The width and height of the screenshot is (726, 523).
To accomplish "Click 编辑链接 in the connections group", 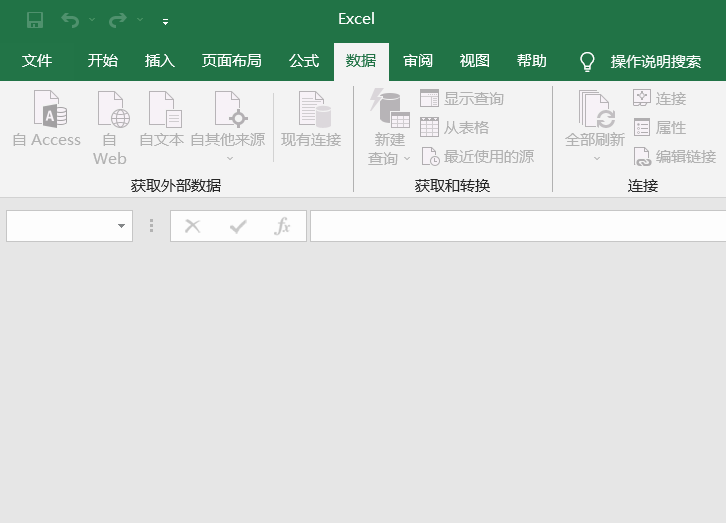I will 675,157.
